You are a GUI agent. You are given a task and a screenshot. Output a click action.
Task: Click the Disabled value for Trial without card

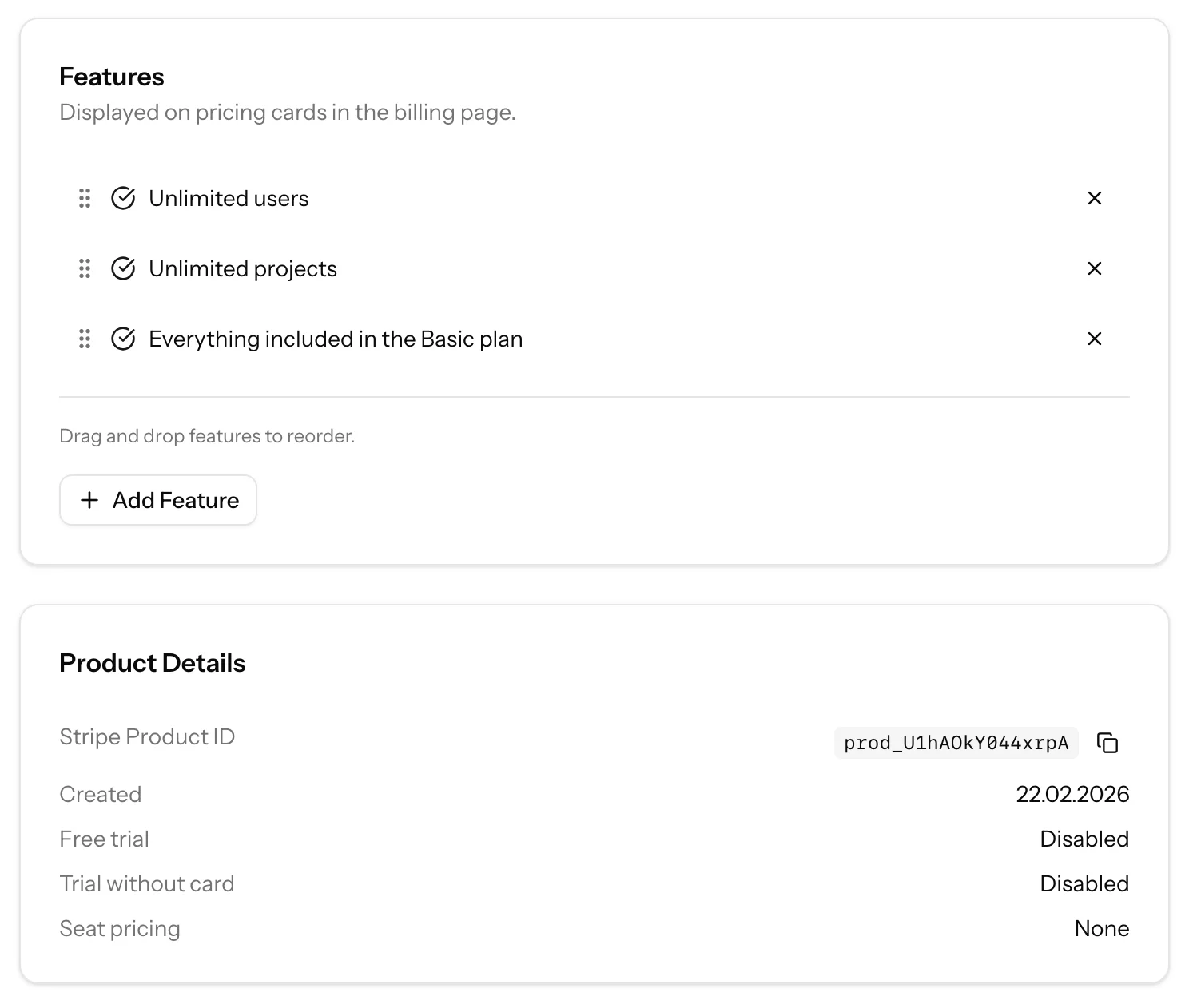coord(1084,883)
